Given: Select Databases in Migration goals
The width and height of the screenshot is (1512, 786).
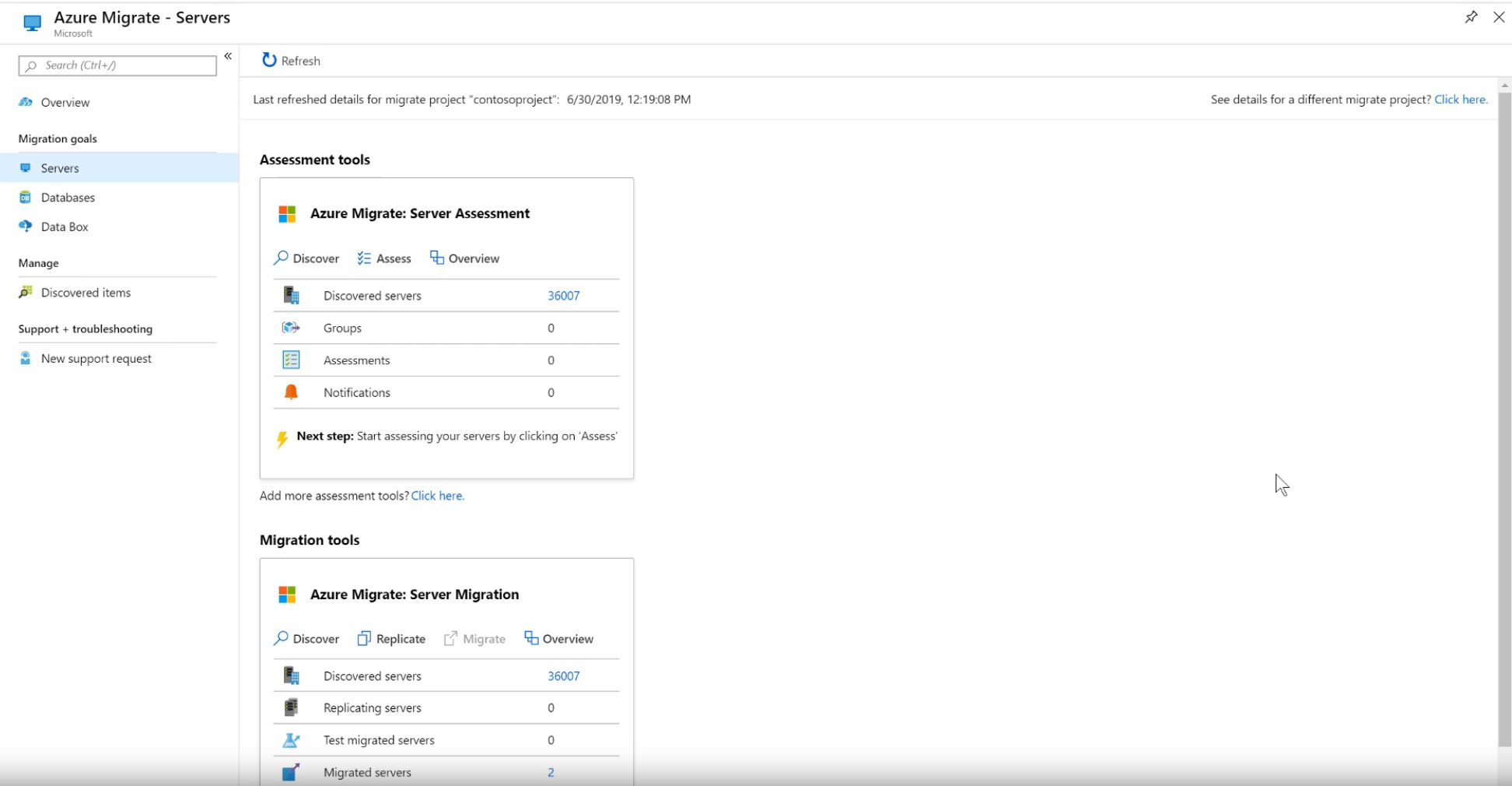Looking at the screenshot, I should click(68, 198).
